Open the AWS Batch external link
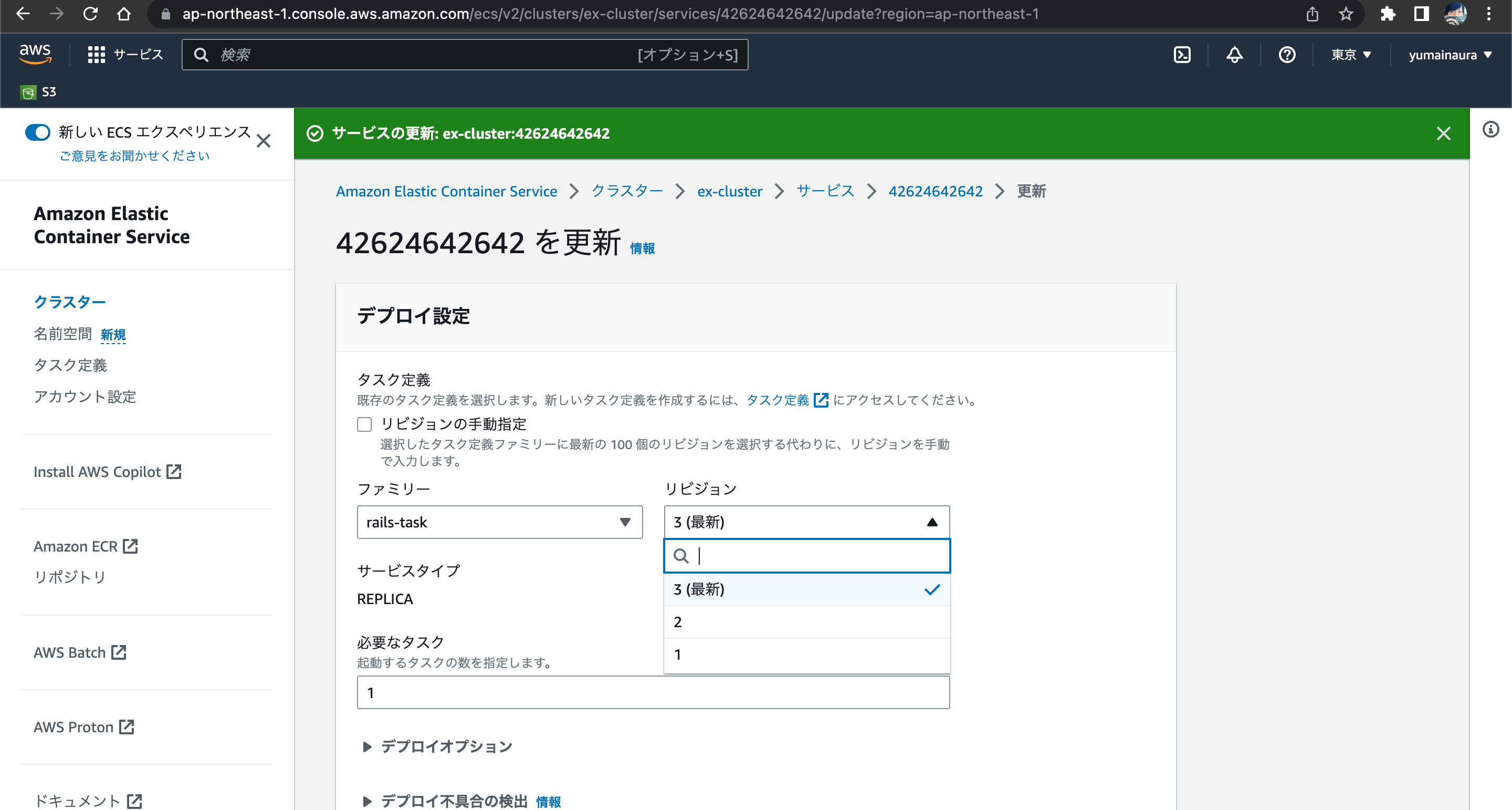Screen dimensions: 1512x810 pos(80,652)
